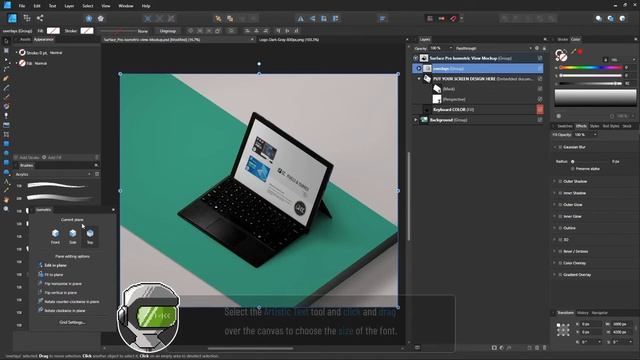Viewport: 640px width, 360px height.
Task: Toggle visibility of overlays group layer
Action: 540,69
